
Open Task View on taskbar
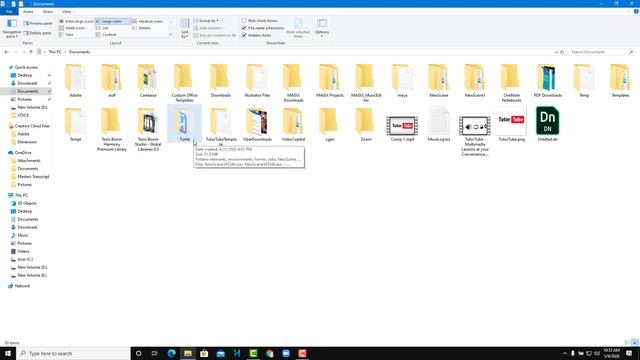point(155,353)
